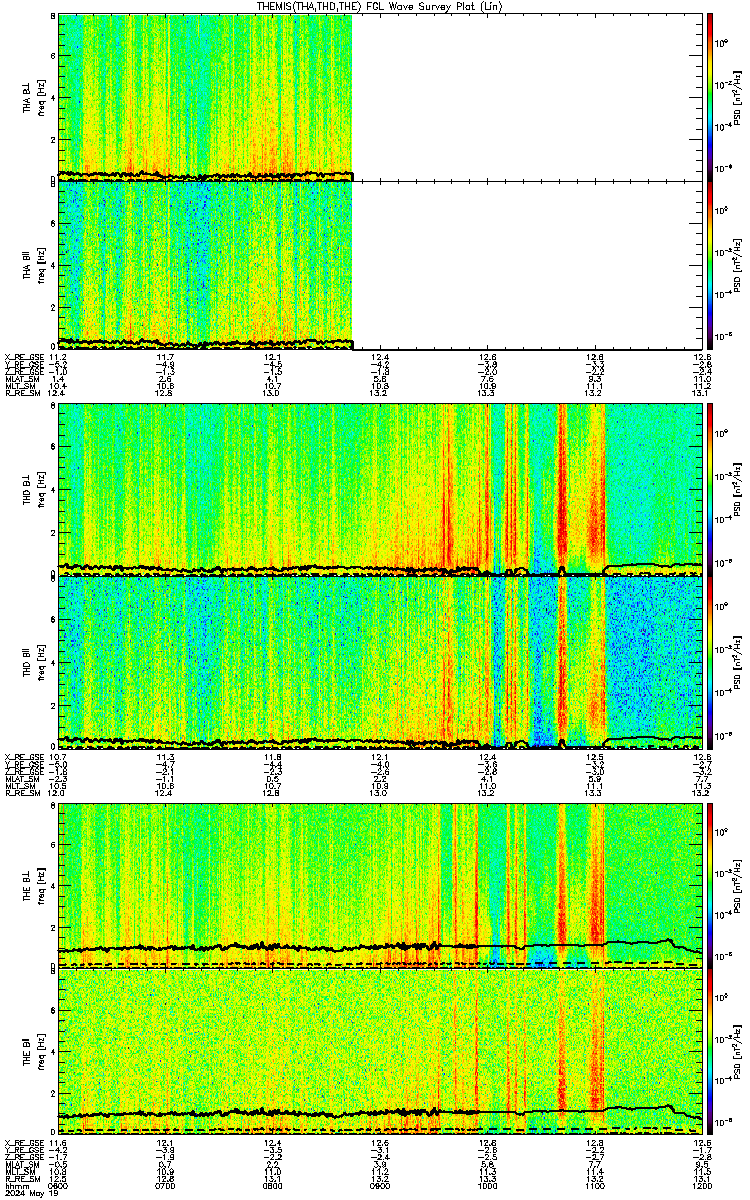750x1200 pixels.
Task: Click the THA B-parallel spectrogram panel
Action: (x=381, y=264)
